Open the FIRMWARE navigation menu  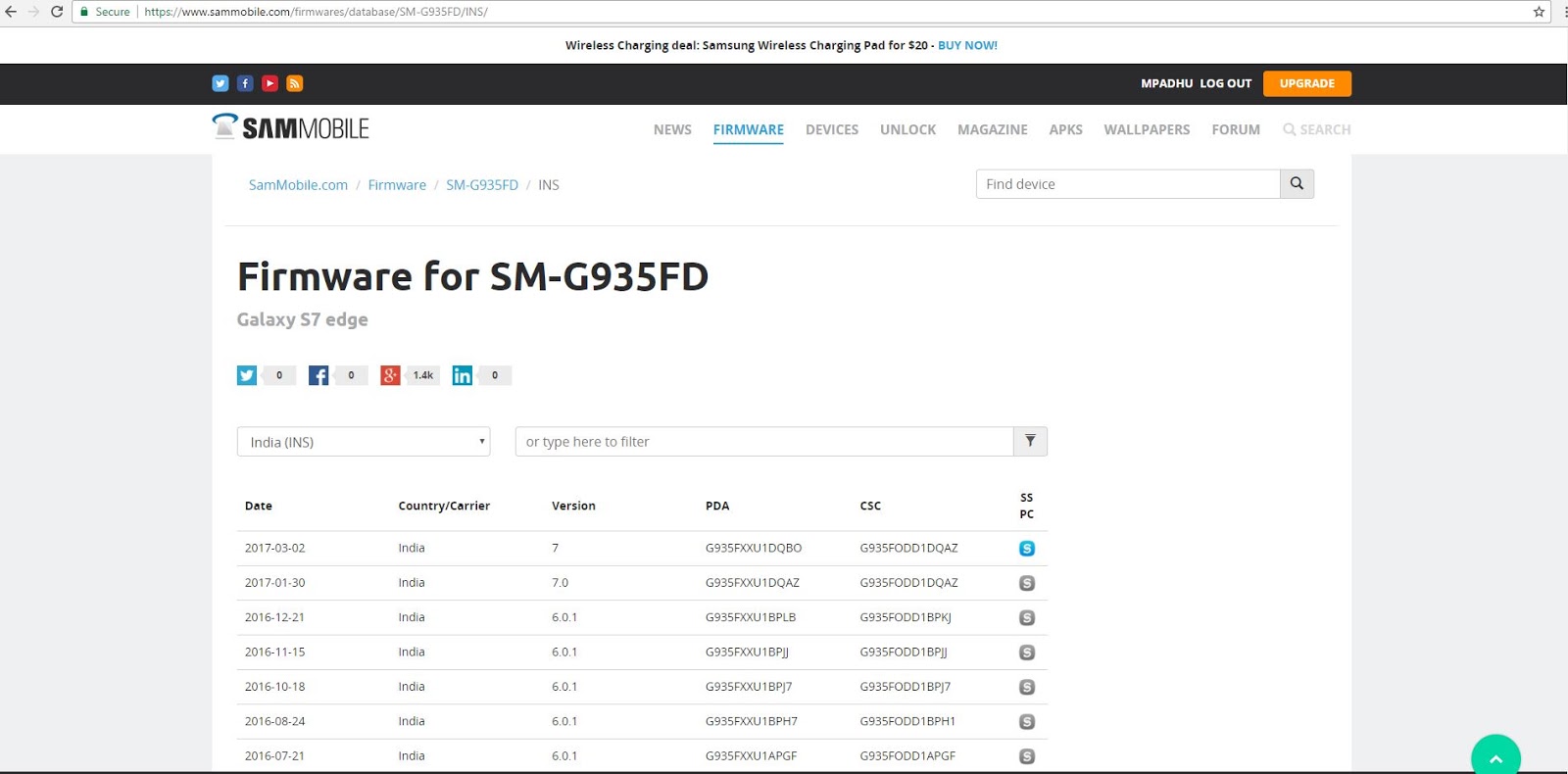749,129
